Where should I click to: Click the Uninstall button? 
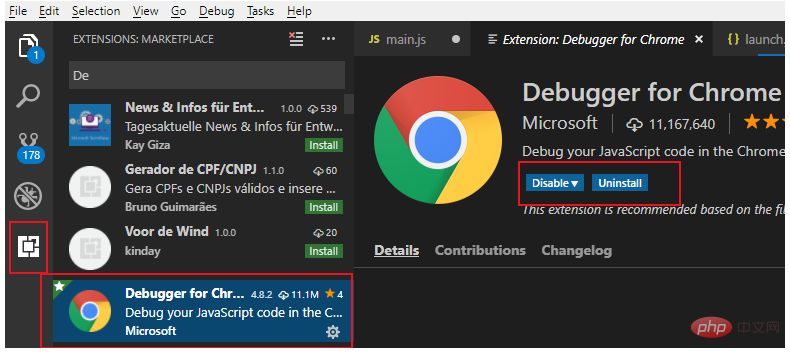click(620, 183)
